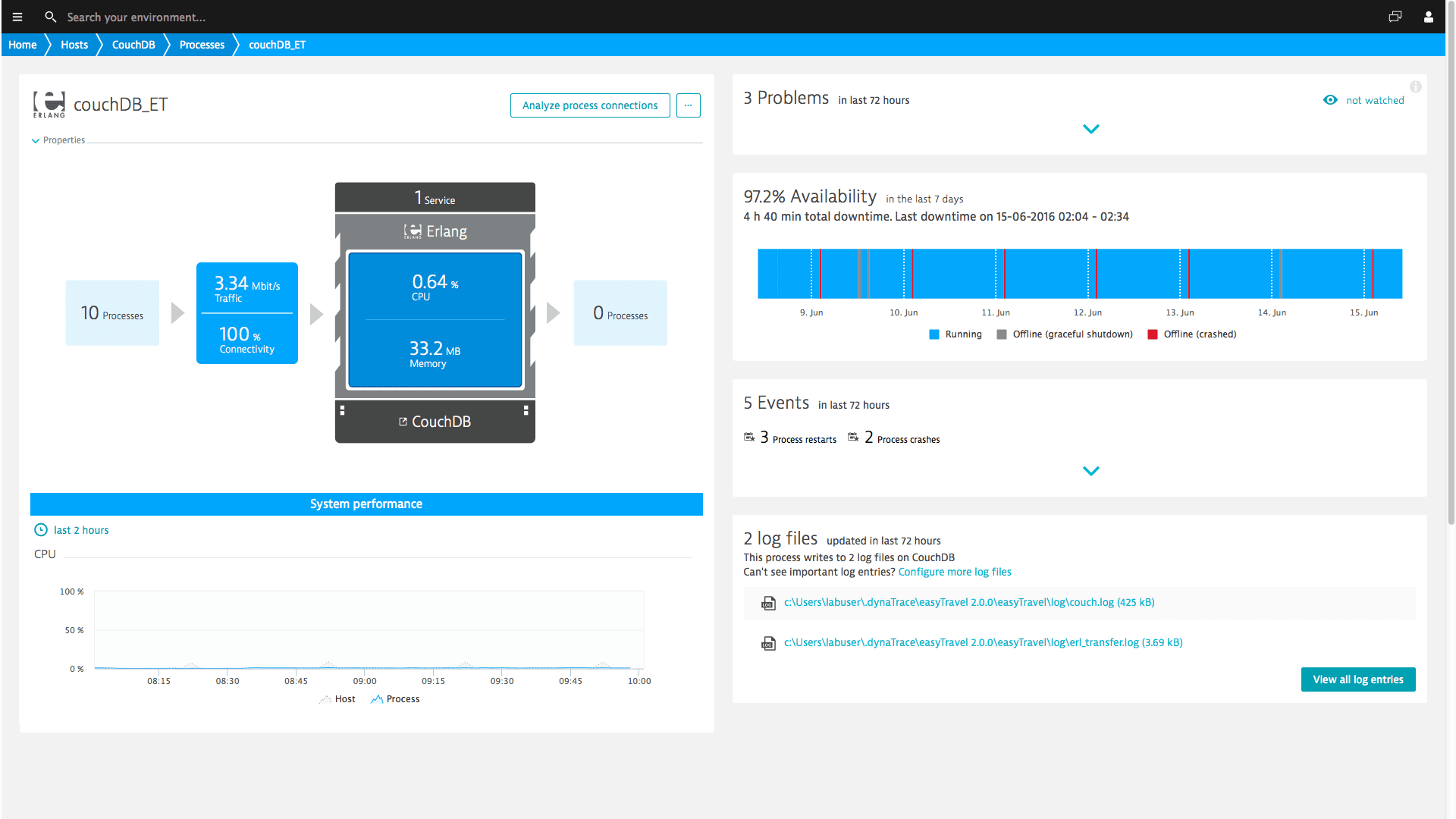
Task: Click the 2 Process crashes count
Action: click(x=869, y=438)
